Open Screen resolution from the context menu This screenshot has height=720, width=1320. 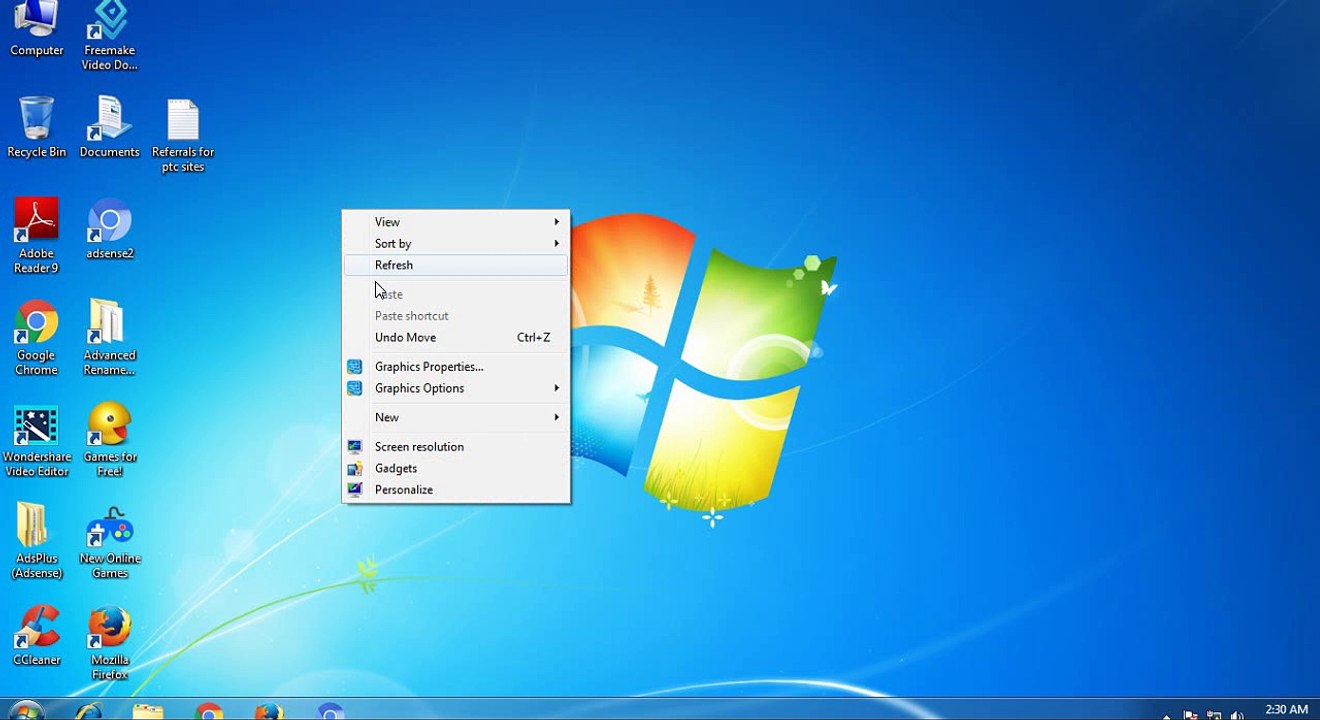point(456,447)
